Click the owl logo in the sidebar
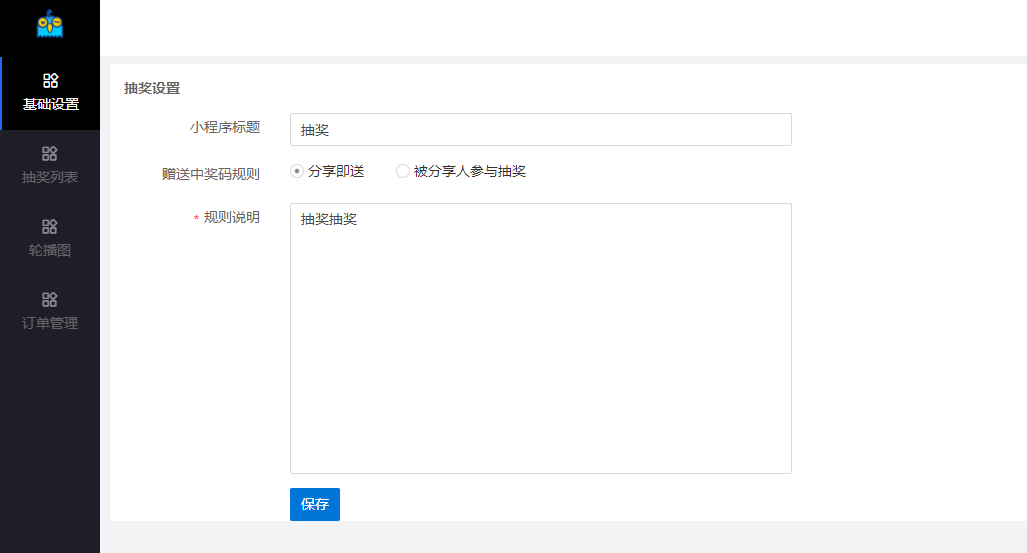The width and height of the screenshot is (1027, 553). [50, 24]
